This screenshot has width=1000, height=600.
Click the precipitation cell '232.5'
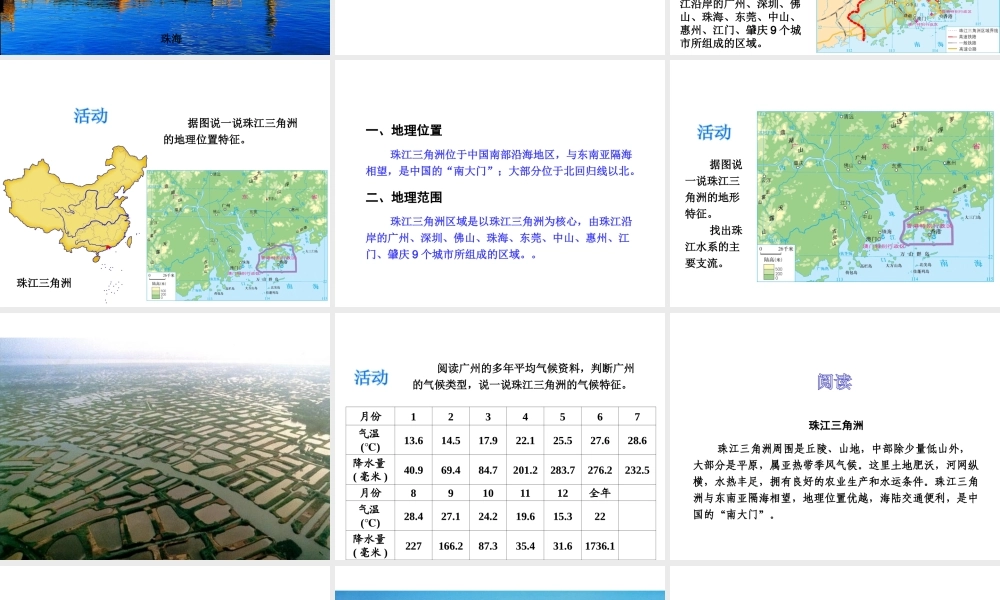tap(637, 470)
